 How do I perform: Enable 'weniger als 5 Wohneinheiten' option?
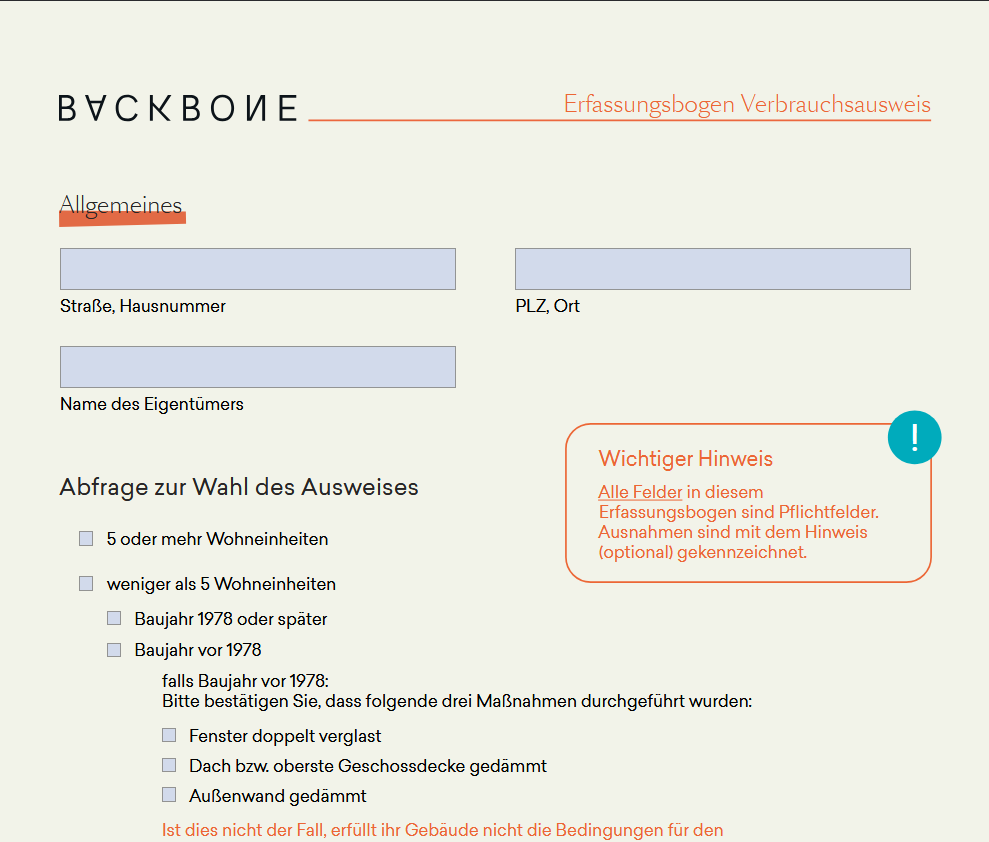(85, 583)
